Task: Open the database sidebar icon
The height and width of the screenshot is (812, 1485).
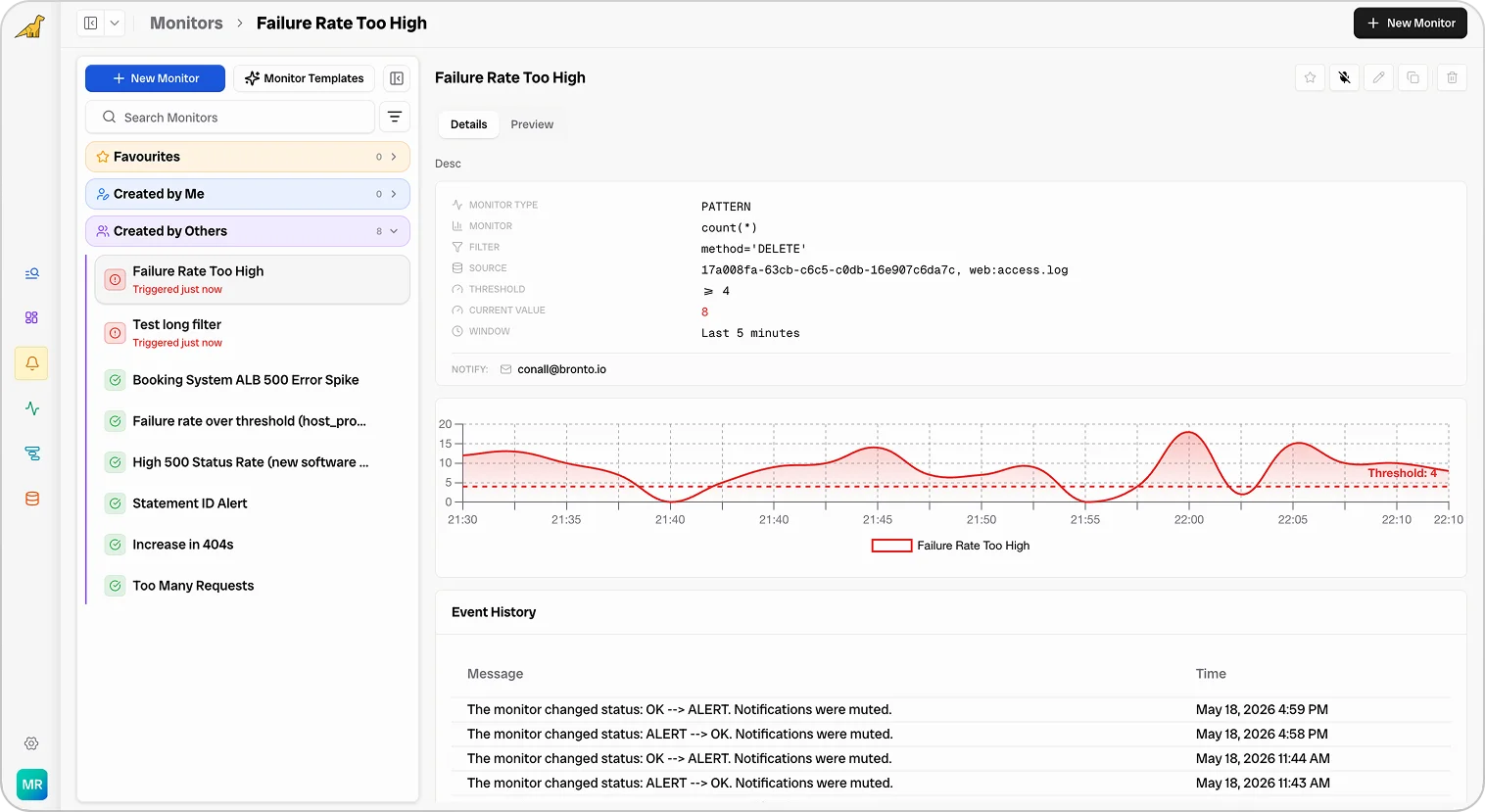Action: 31,499
